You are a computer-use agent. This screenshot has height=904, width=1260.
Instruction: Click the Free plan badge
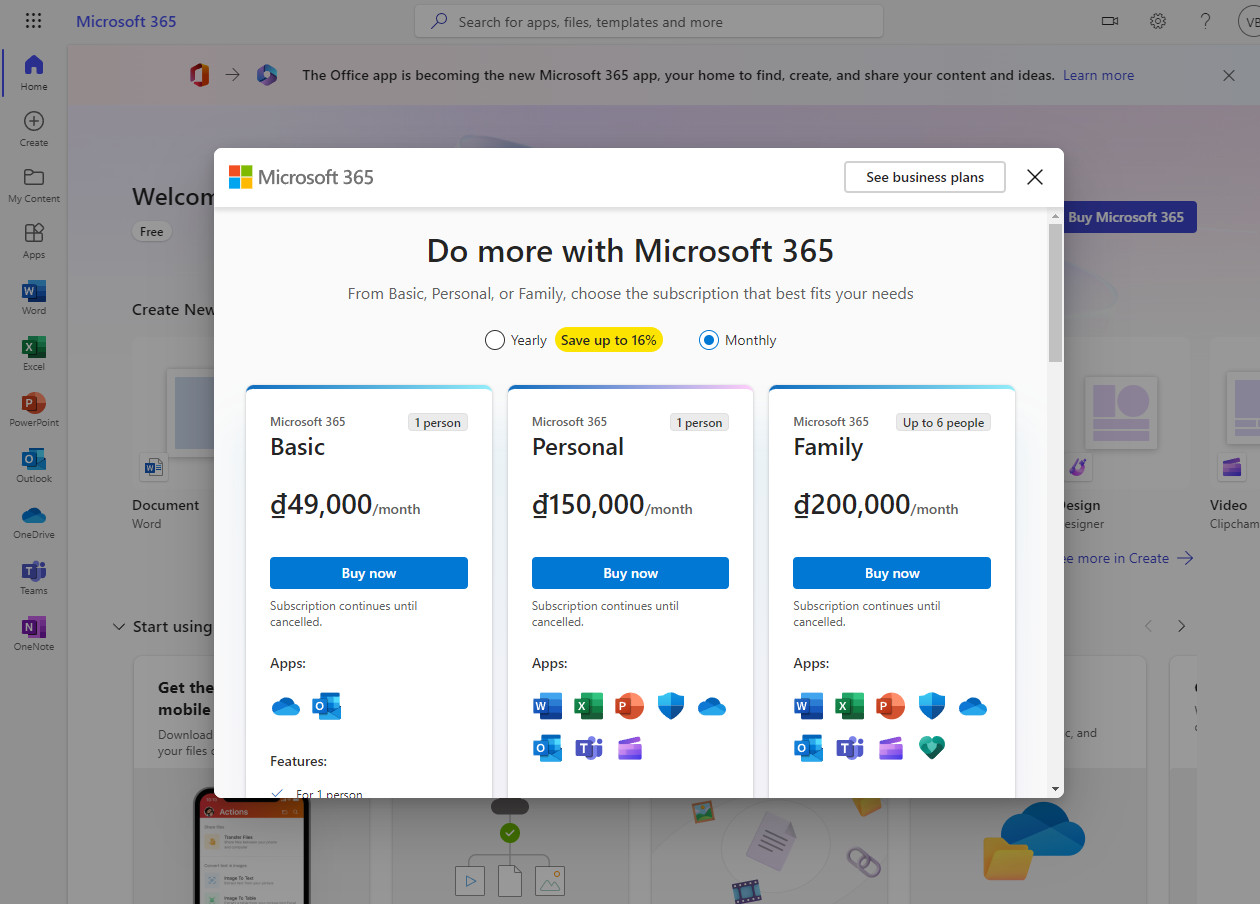point(152,231)
